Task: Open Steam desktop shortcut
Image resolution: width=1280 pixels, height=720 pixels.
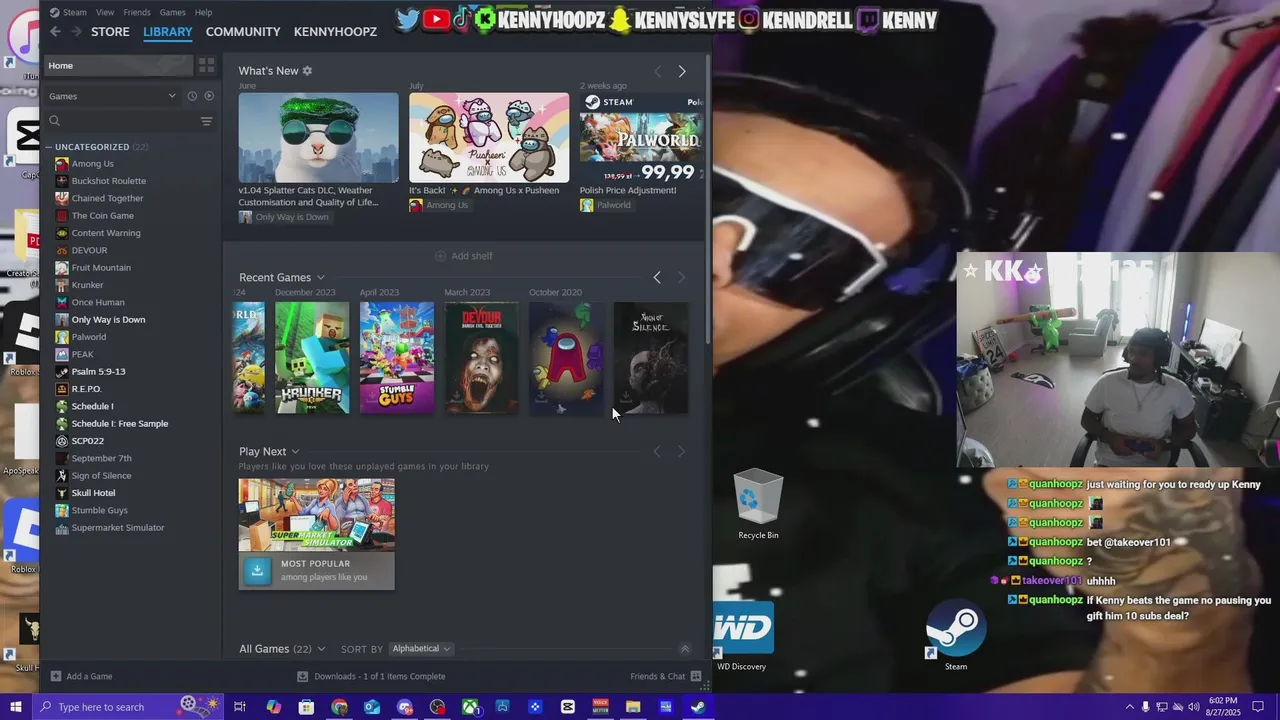Action: tap(956, 636)
